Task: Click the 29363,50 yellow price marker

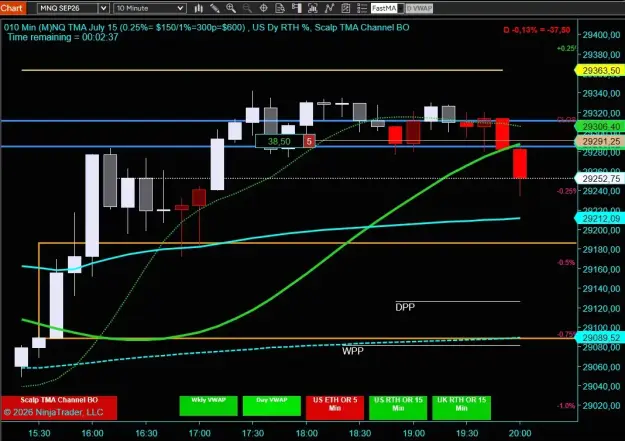Action: (x=600, y=71)
